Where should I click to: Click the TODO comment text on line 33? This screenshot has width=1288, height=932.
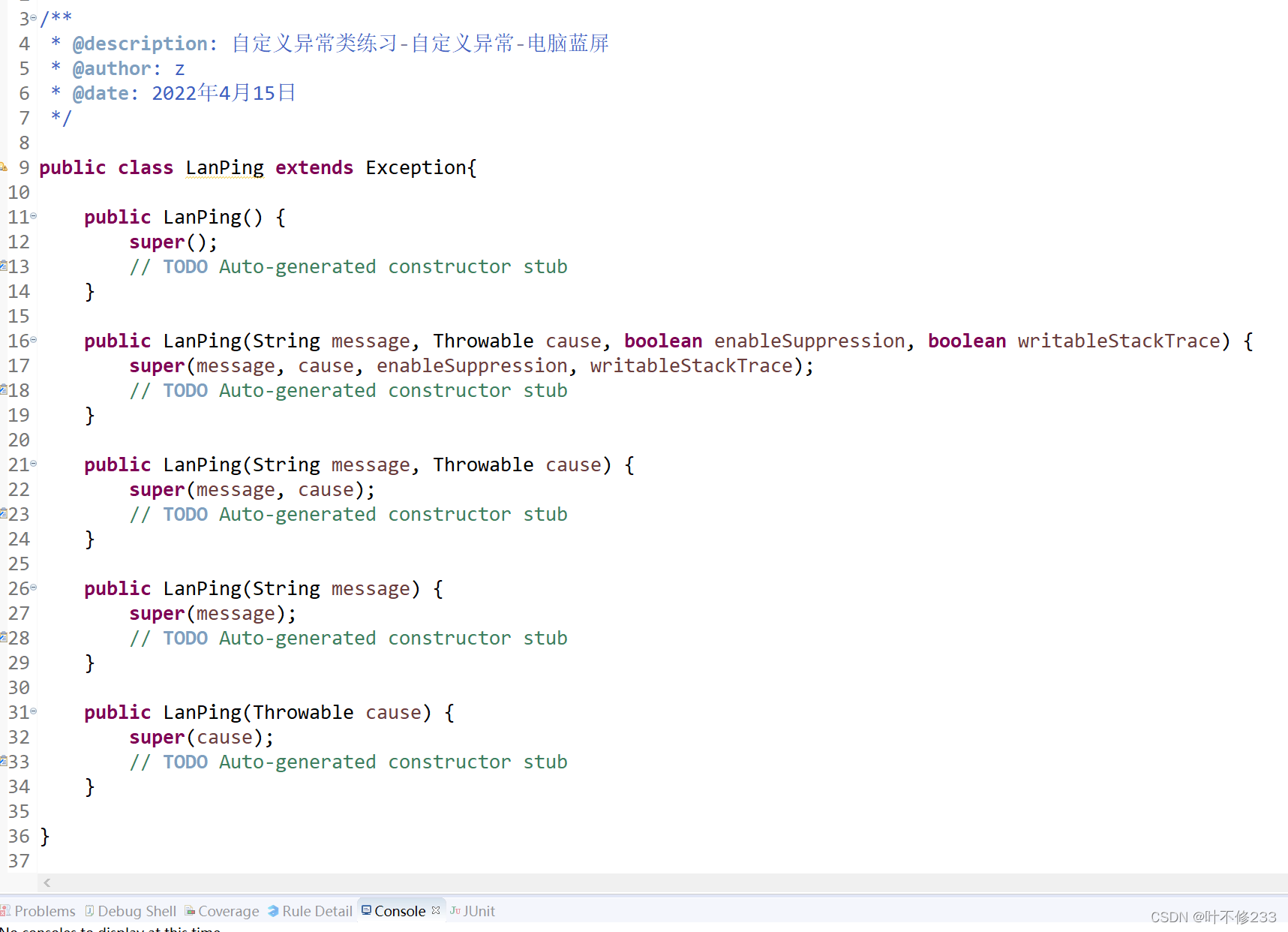348,762
